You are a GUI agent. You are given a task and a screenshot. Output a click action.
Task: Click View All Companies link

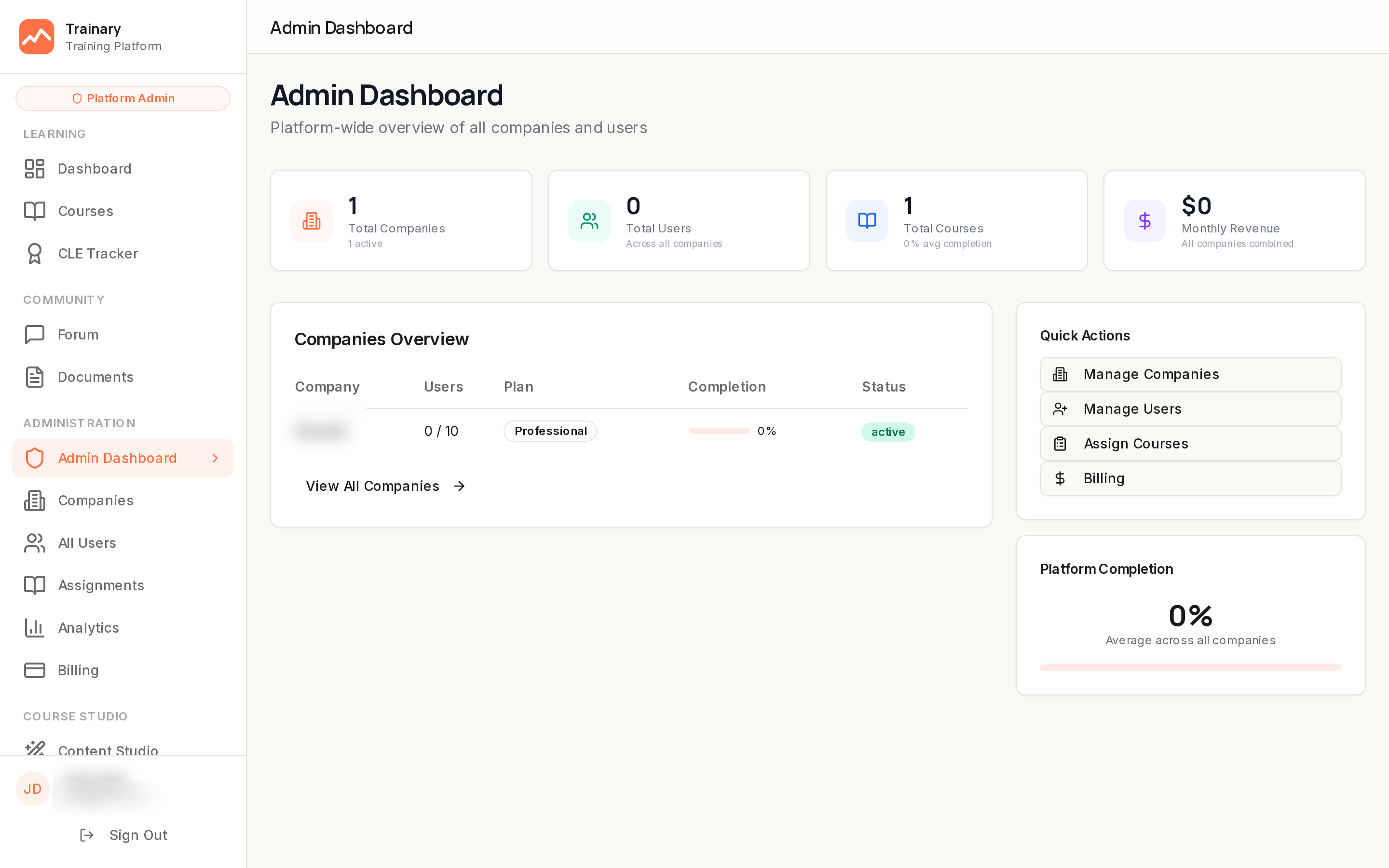(x=385, y=486)
